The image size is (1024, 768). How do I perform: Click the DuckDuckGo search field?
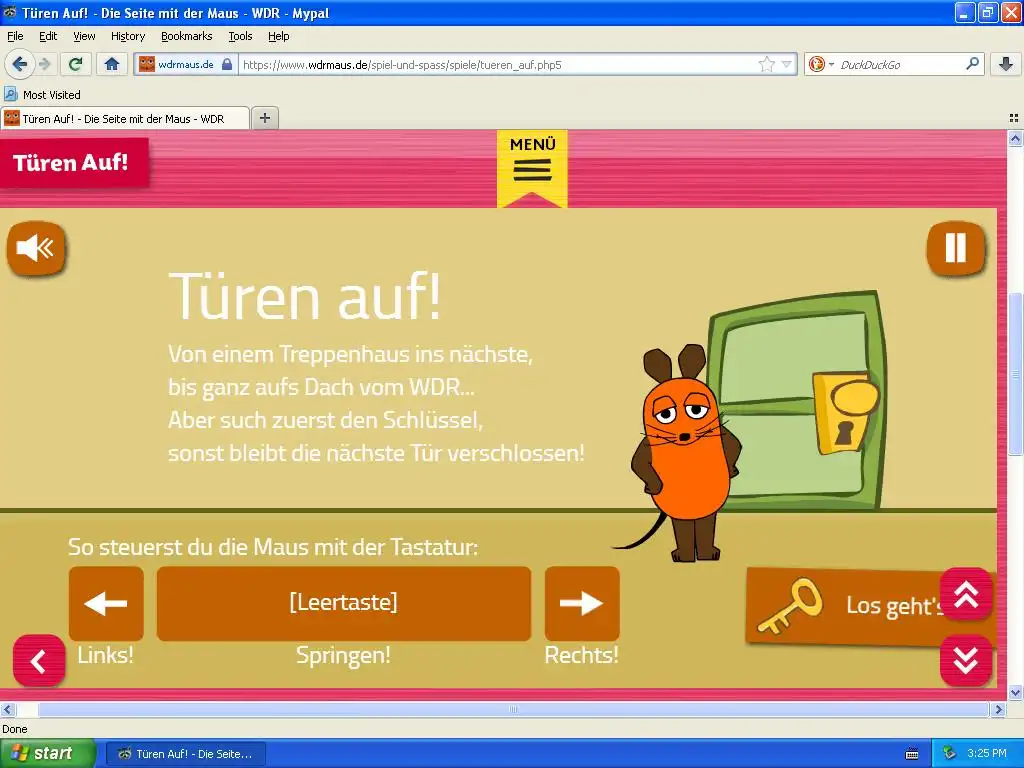pyautogui.click(x=900, y=65)
